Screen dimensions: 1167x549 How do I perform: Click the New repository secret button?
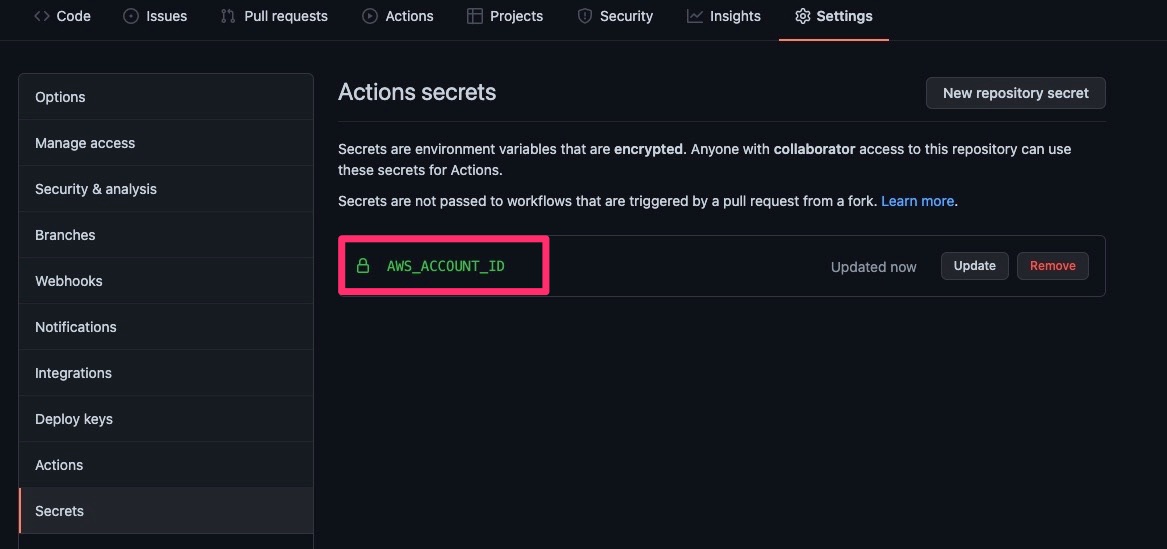click(x=1015, y=93)
